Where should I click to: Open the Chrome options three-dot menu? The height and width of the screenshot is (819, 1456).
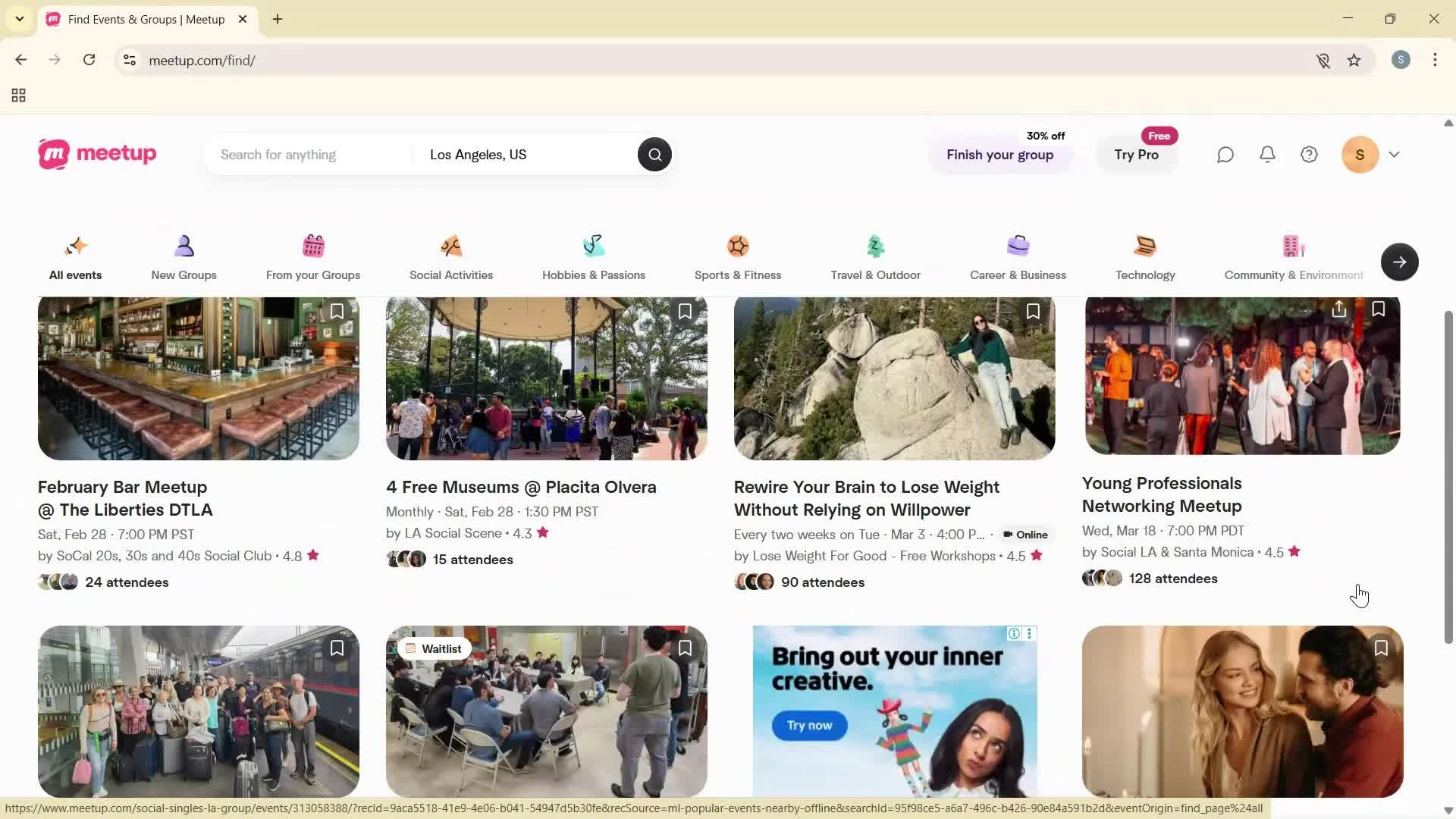pos(1435,60)
